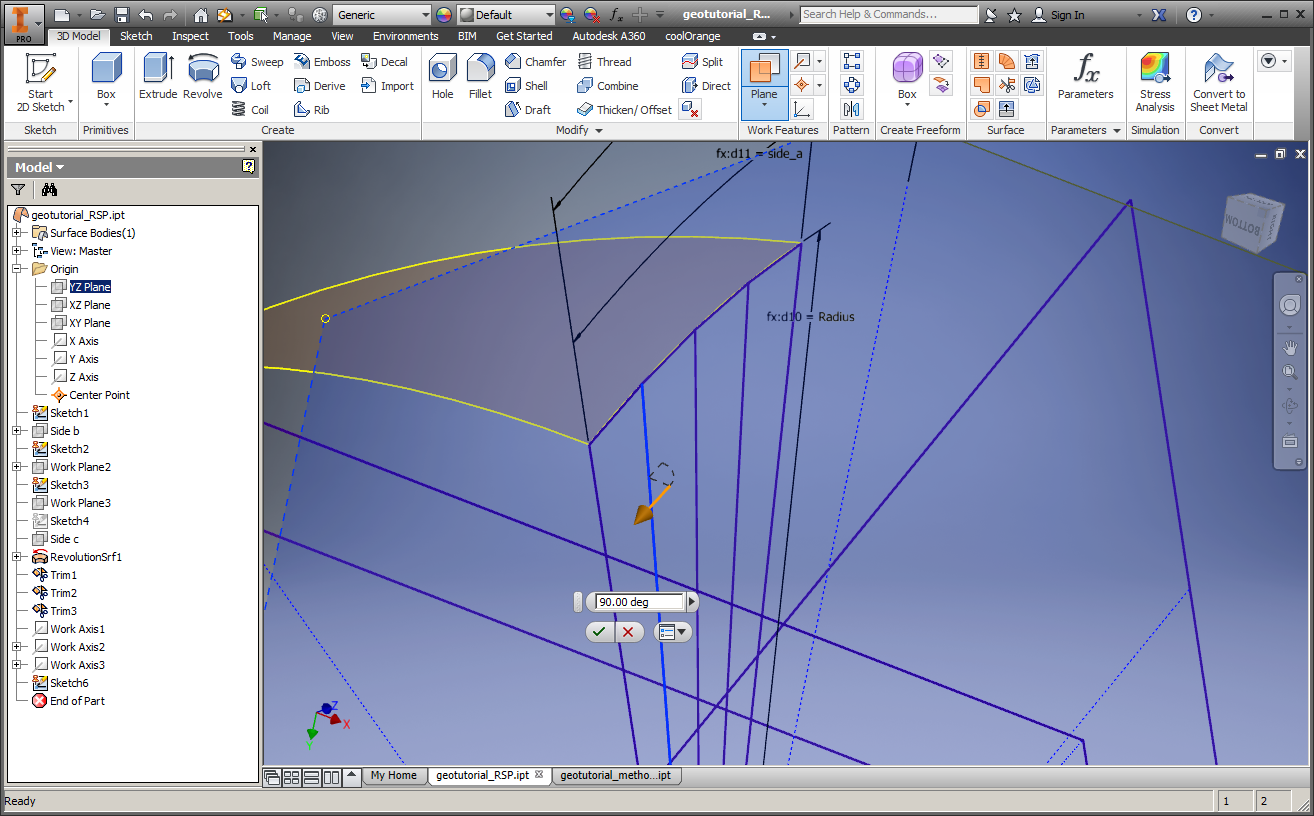Image resolution: width=1314 pixels, height=816 pixels.
Task: Expand the RevolutionSrf1 node
Action: [x=17, y=557]
